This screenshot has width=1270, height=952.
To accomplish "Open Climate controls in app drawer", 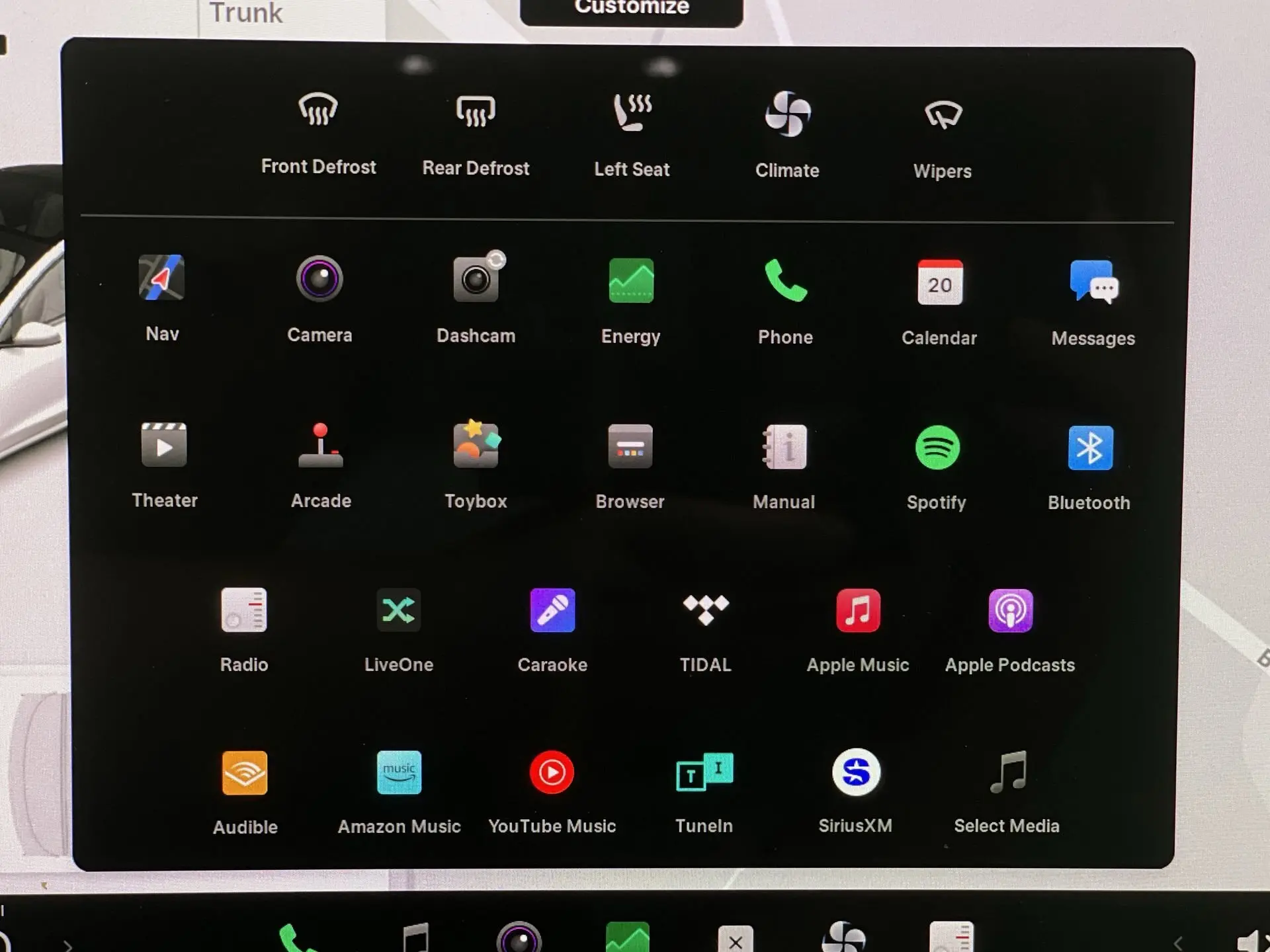I will (x=787, y=136).
